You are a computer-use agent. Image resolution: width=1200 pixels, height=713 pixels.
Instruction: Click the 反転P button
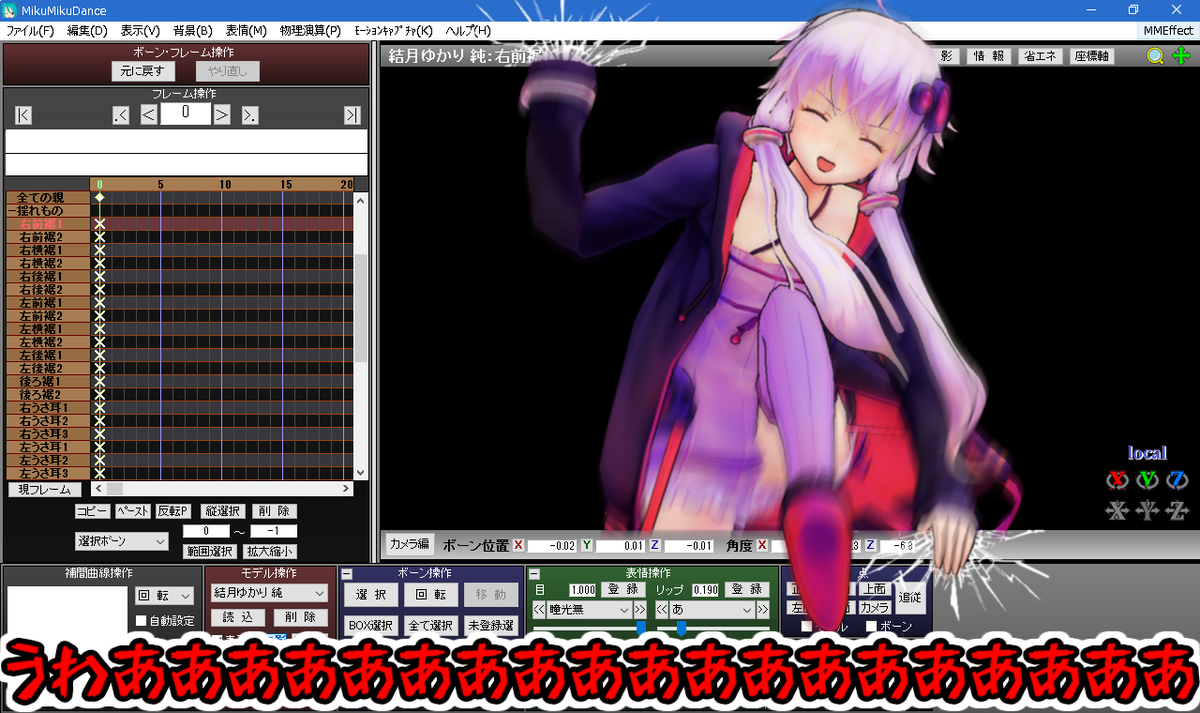point(173,511)
